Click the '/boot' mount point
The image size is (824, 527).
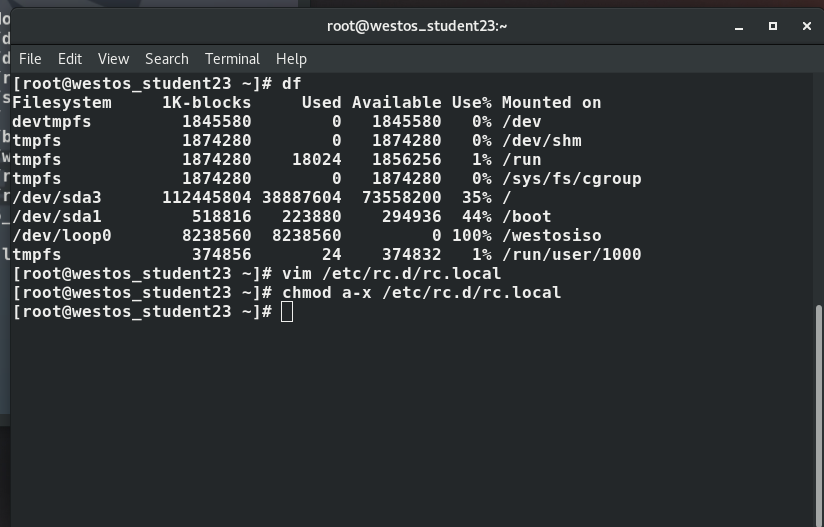coord(527,216)
